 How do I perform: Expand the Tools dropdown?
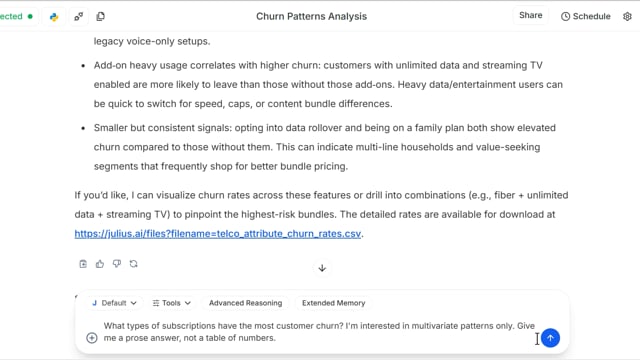pos(171,303)
